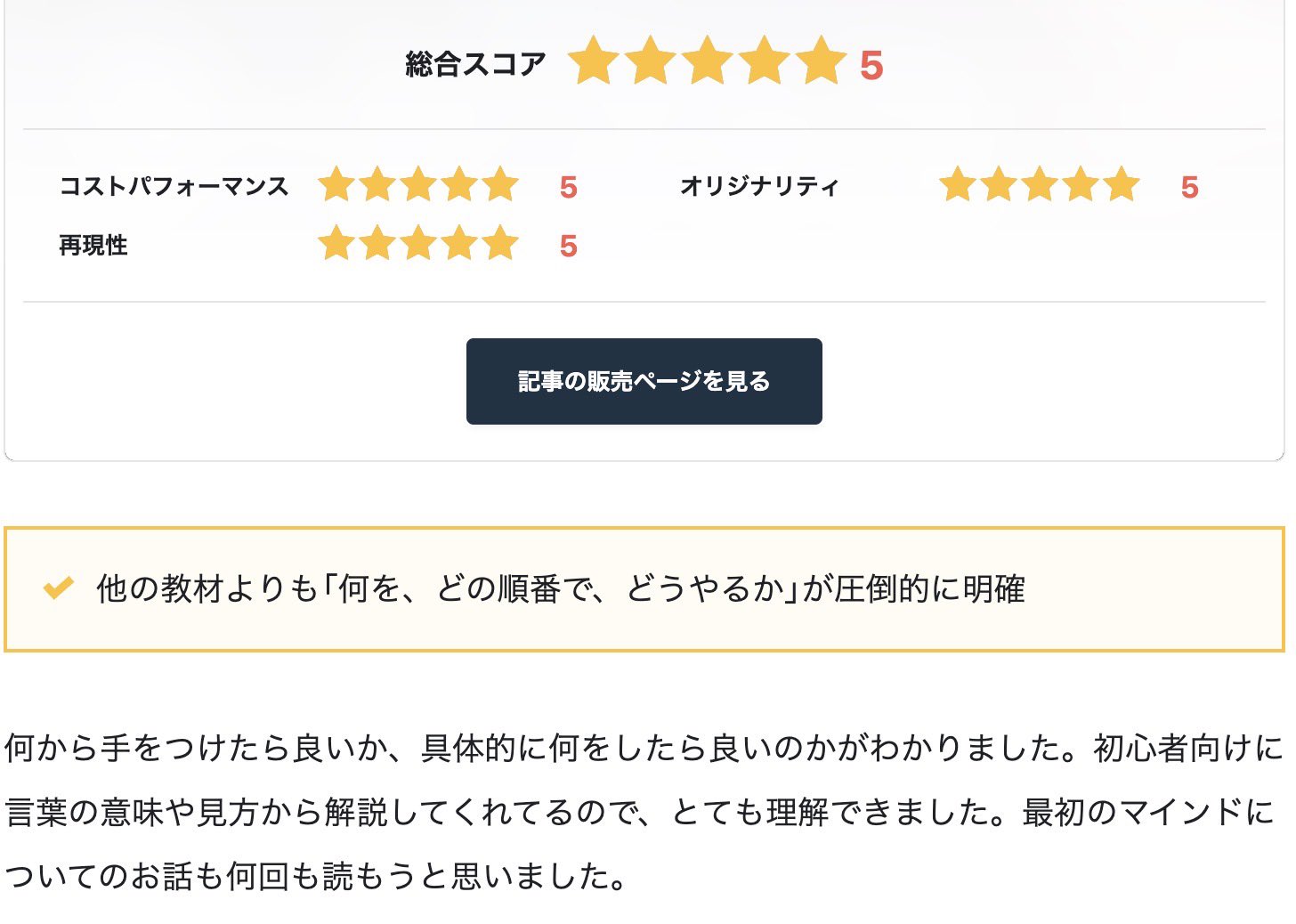Viewport: 1296px width, 924px height.
Task: Click the third star of 総合スコア
Action: tap(708, 62)
